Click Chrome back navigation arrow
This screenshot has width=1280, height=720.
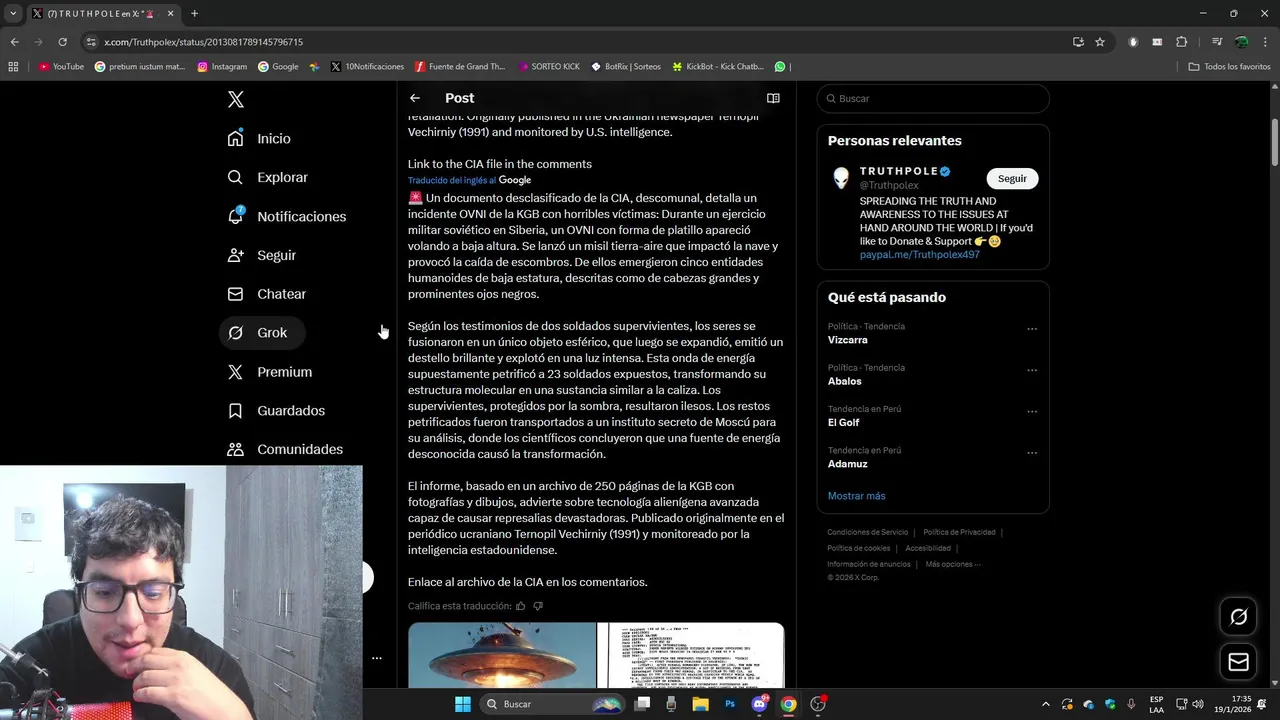[14, 42]
